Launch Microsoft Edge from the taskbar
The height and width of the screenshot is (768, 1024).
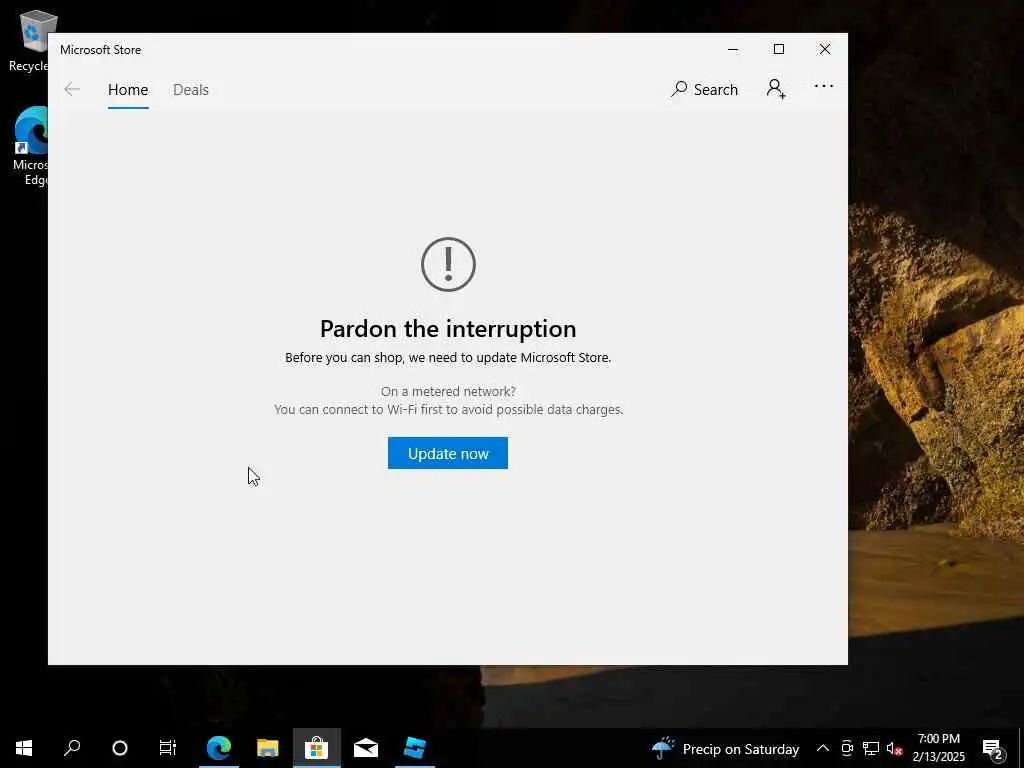pyautogui.click(x=219, y=748)
